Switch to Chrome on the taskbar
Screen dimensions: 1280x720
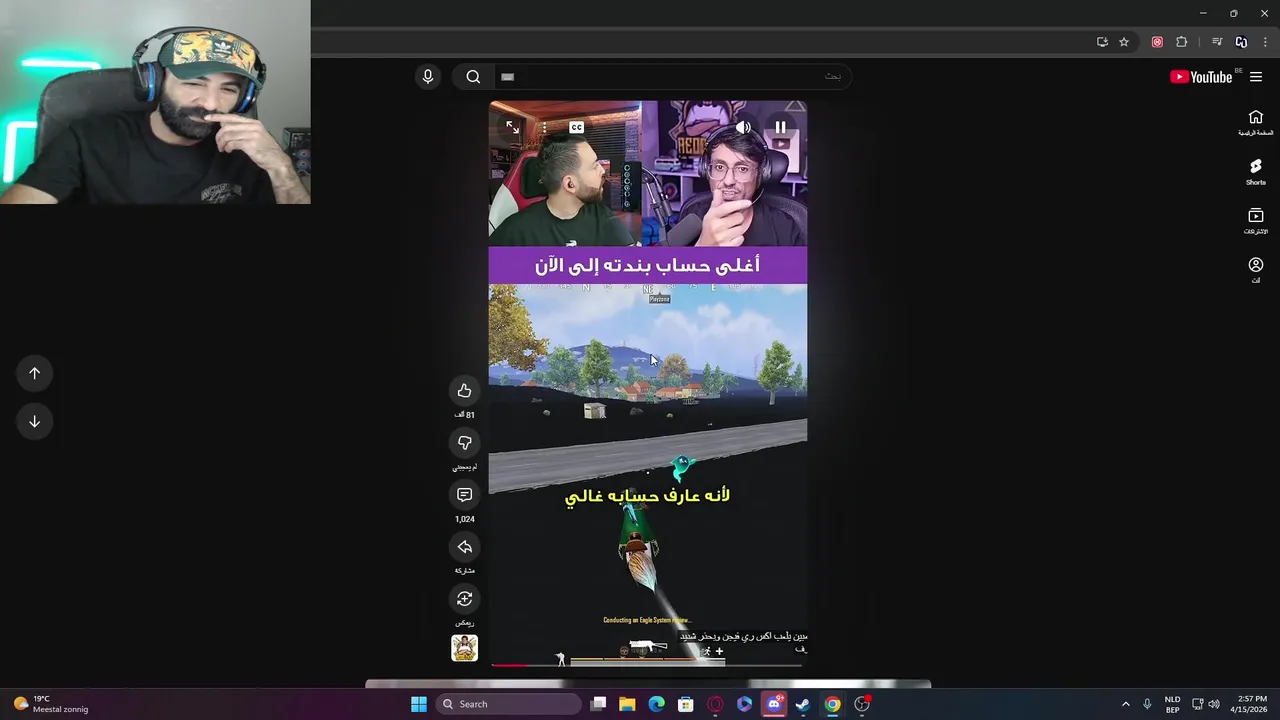[832, 704]
